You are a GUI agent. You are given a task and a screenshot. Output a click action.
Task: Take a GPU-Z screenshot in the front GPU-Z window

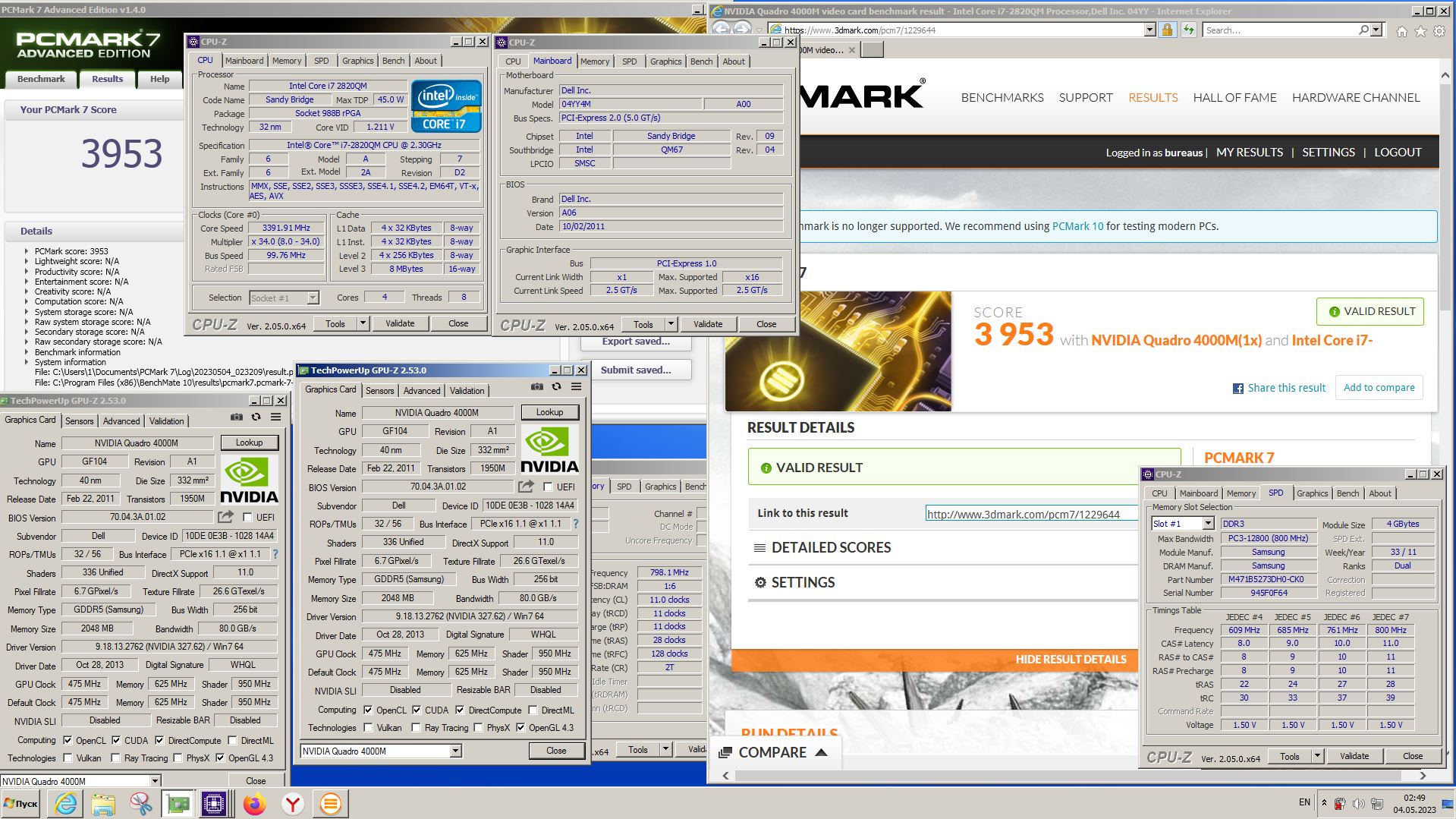[537, 386]
